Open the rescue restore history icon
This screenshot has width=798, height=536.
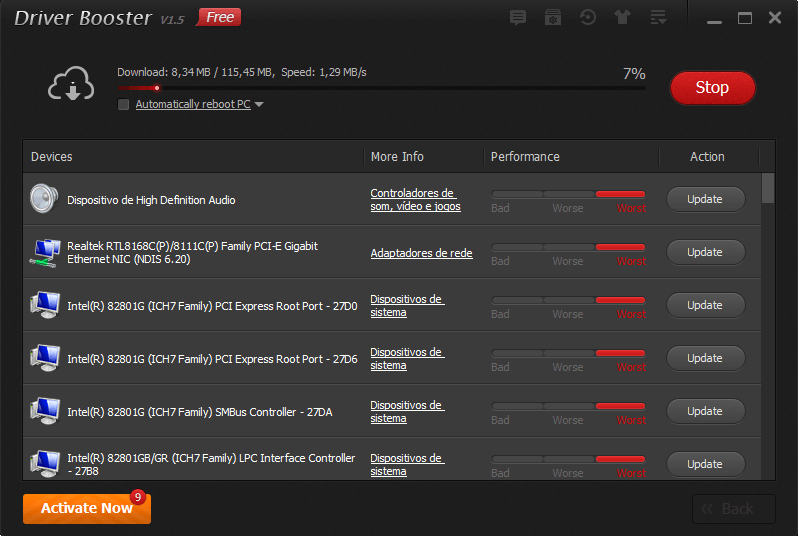(x=588, y=18)
